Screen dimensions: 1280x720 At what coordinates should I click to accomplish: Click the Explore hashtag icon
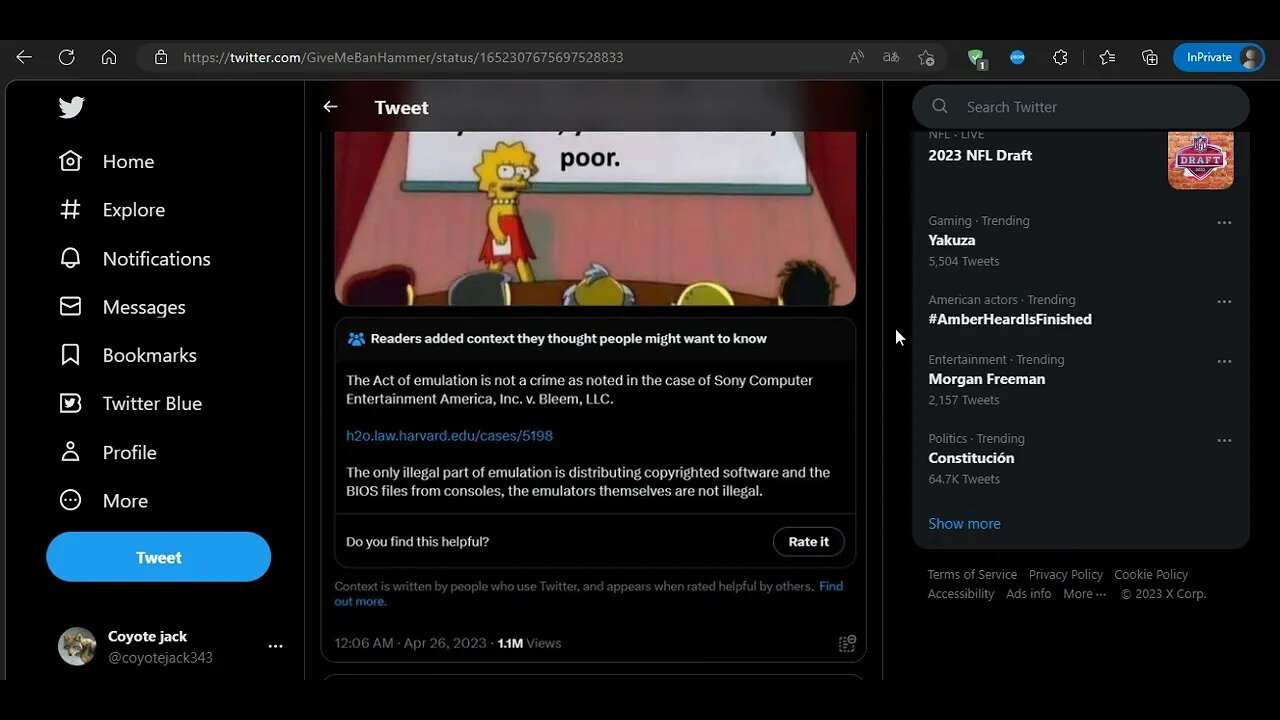point(70,210)
